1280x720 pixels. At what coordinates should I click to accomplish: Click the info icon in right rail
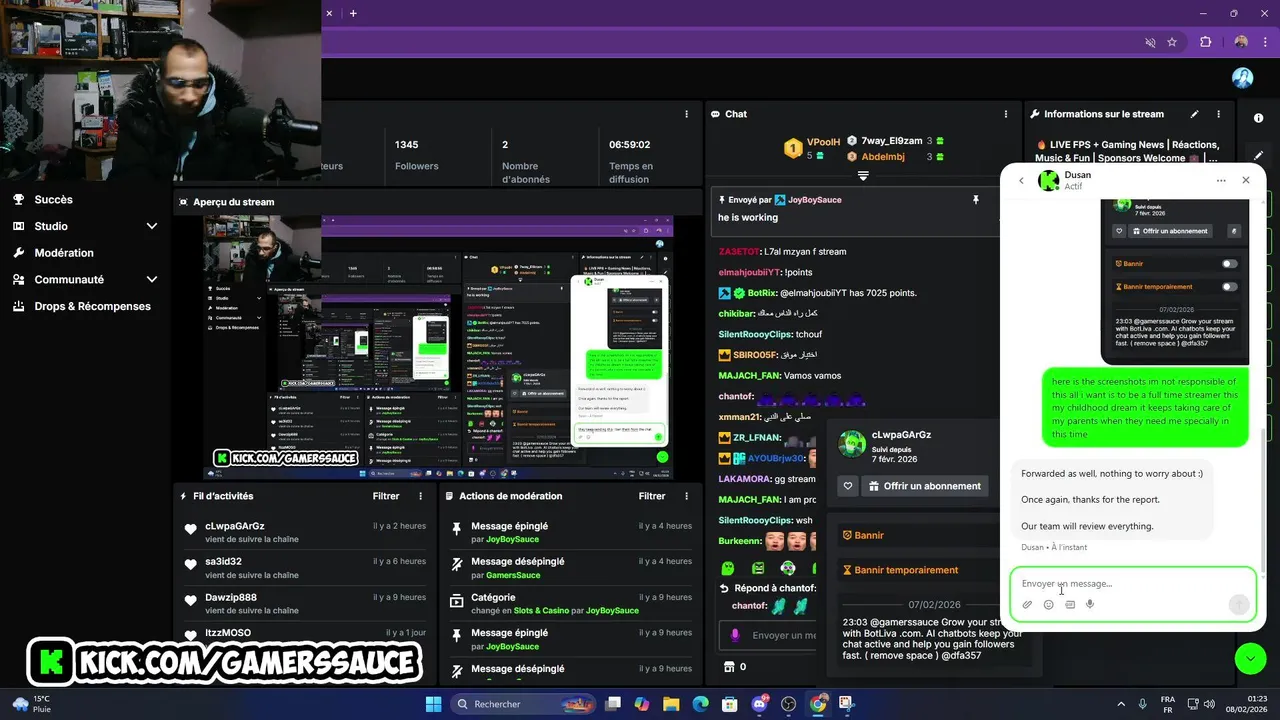coord(1258,118)
